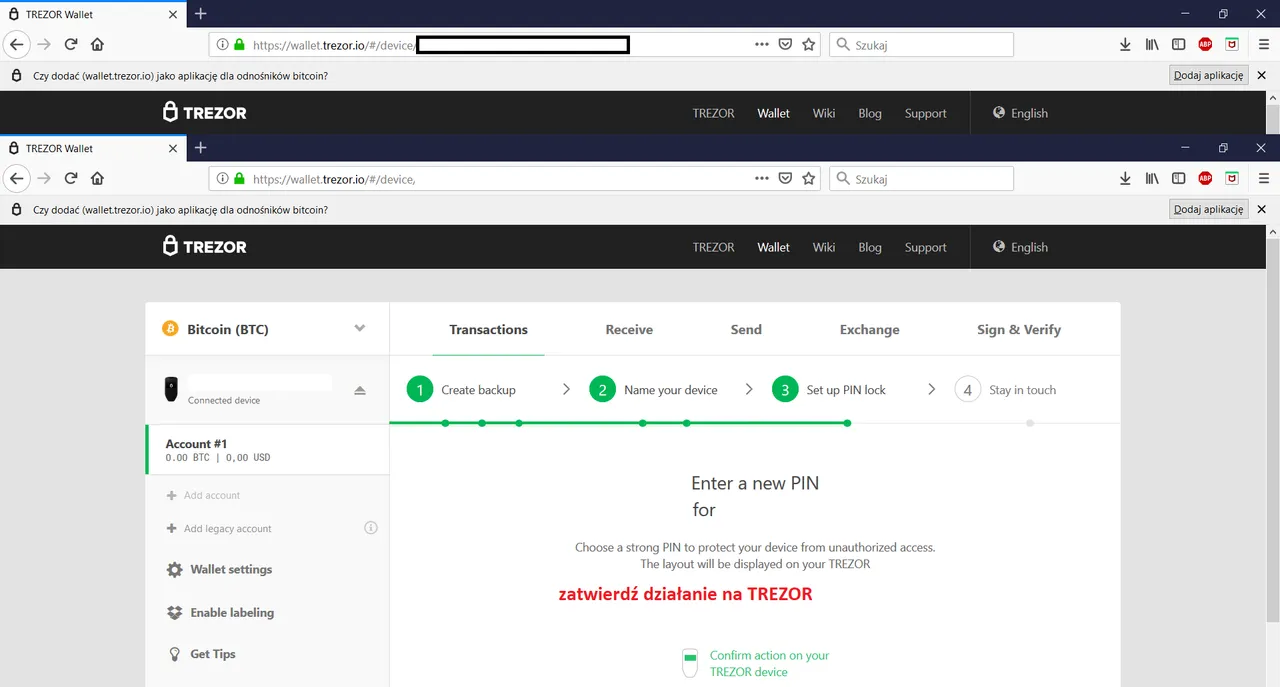Open Adblock Plus icon in upper window
Screen dimensions: 1280x687
pos(1205,44)
